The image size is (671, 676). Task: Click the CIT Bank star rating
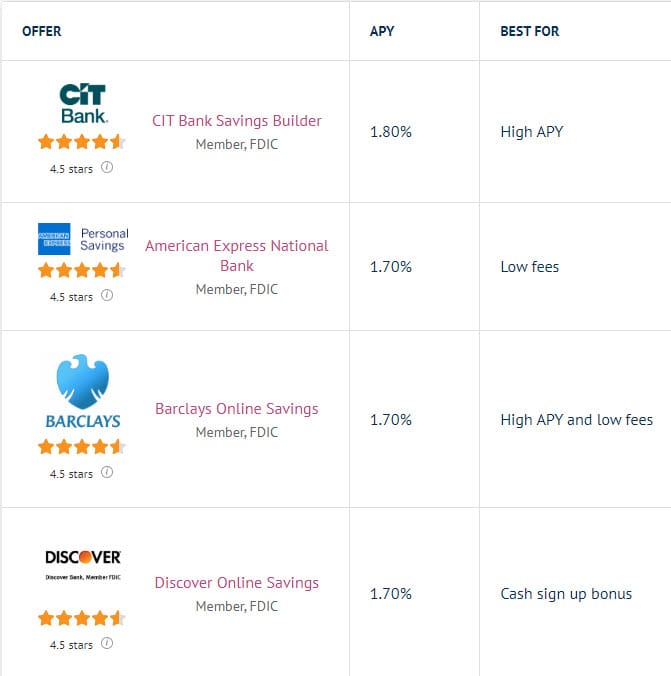point(82,142)
